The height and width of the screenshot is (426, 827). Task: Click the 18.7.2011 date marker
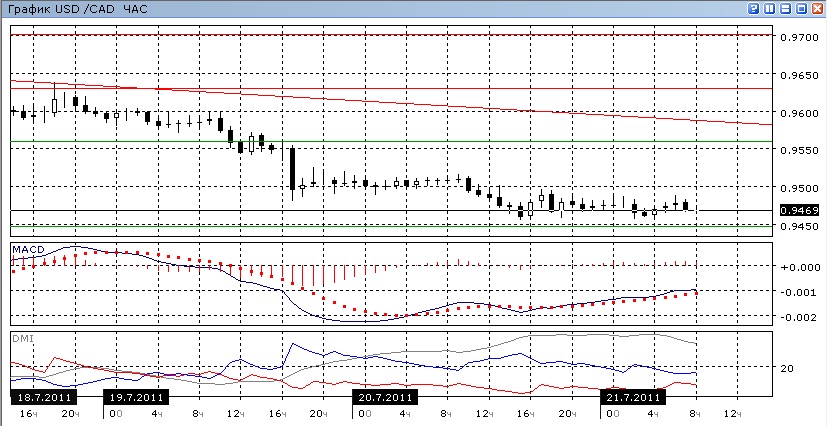pos(43,397)
